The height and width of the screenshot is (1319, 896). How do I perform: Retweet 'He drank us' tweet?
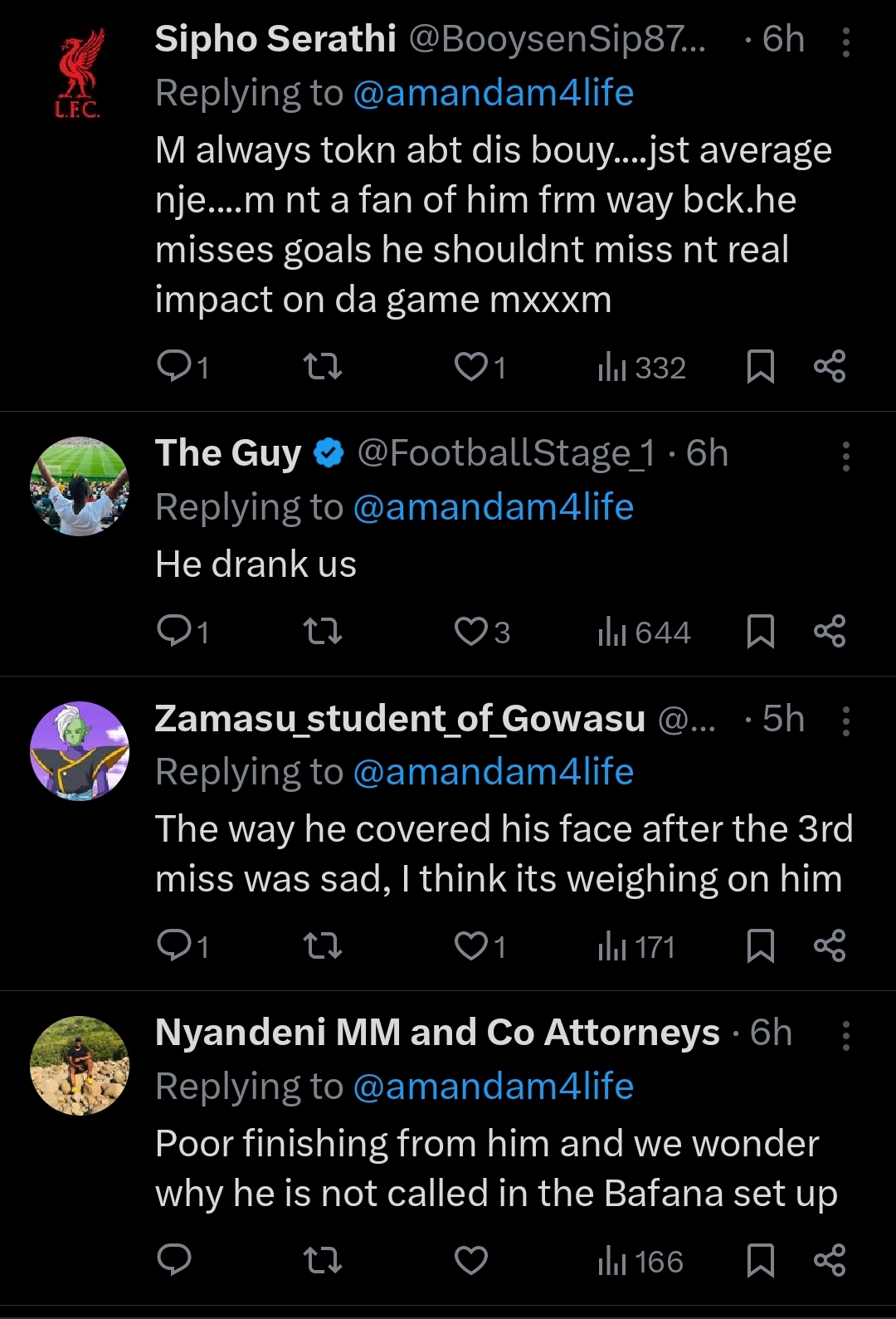[x=323, y=631]
